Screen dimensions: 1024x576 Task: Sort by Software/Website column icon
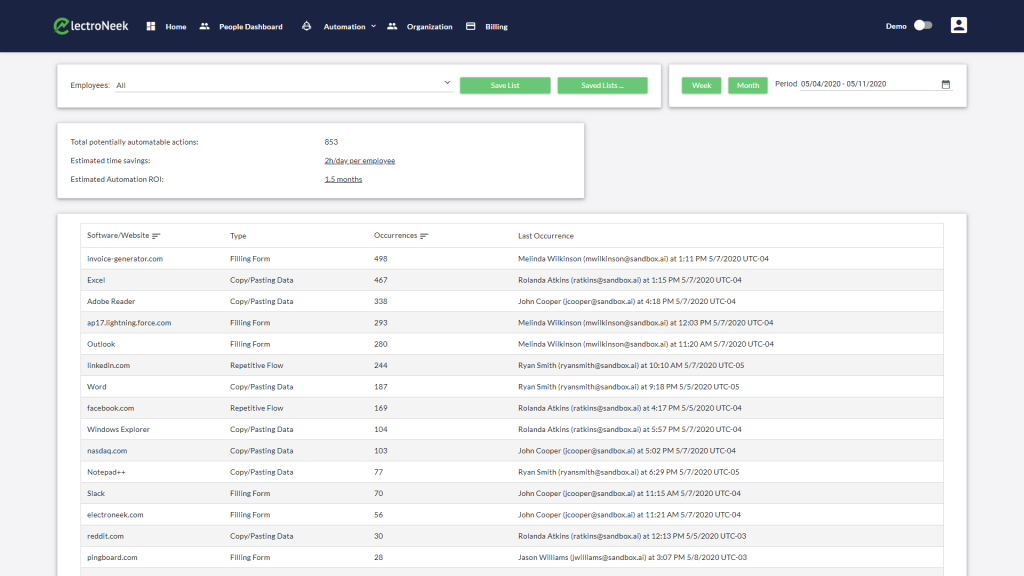pos(156,236)
